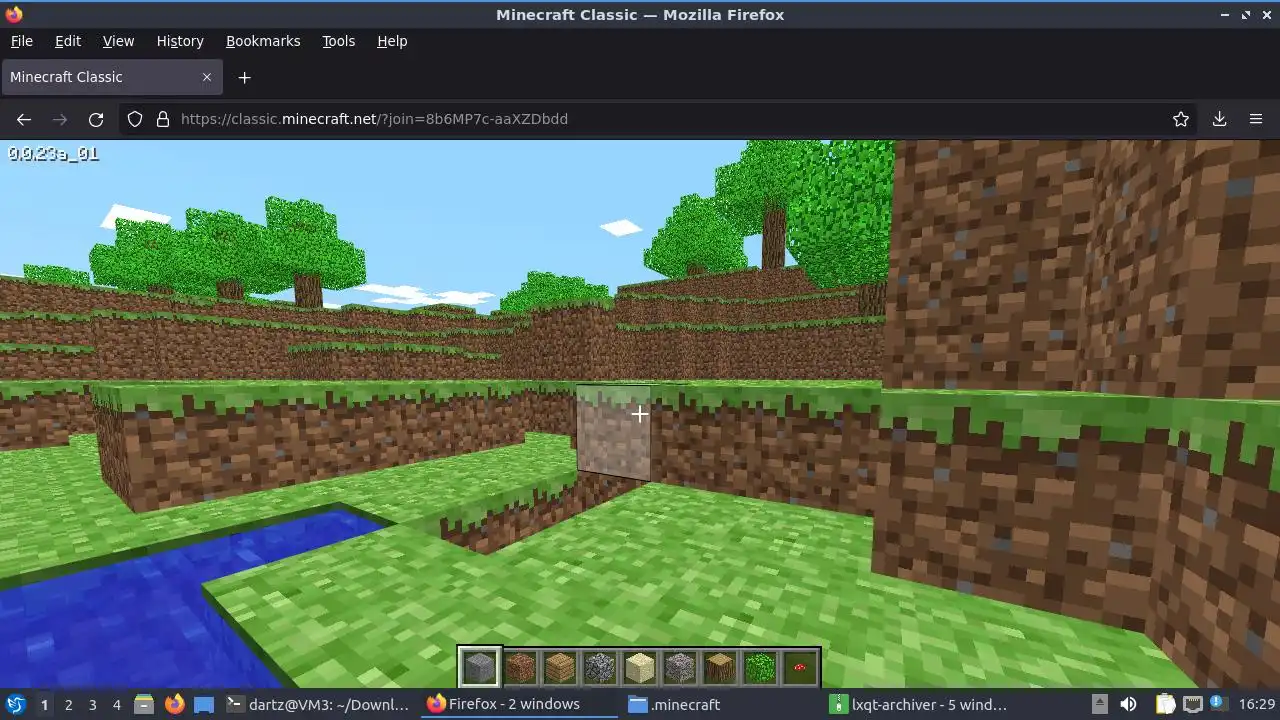Open the Firefox downloads panel
1280x720 pixels.
coord(1219,119)
